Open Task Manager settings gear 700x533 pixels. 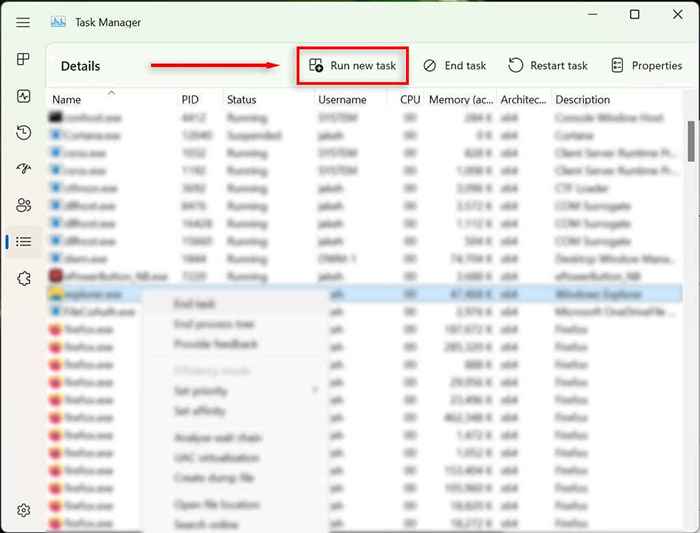(23, 510)
